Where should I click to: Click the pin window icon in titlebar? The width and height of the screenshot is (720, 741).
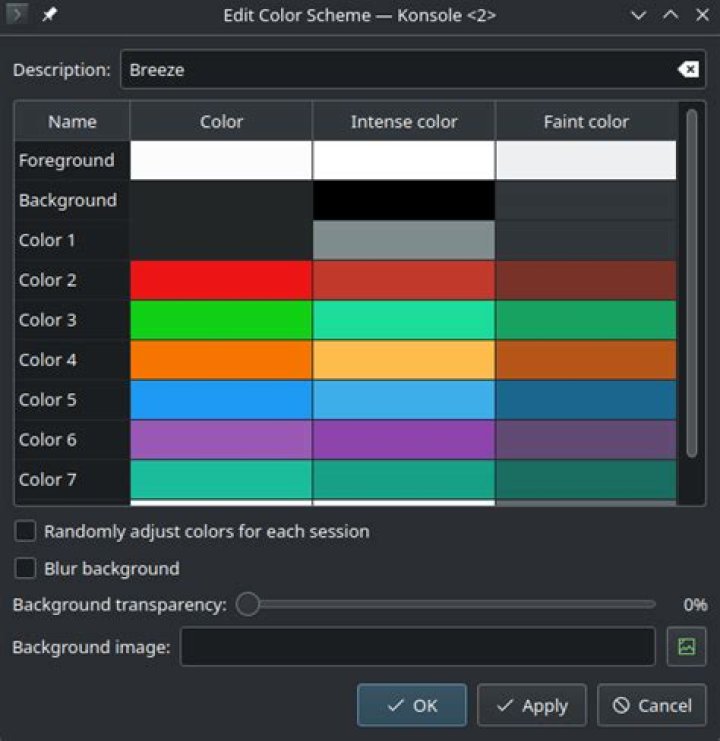click(49, 15)
